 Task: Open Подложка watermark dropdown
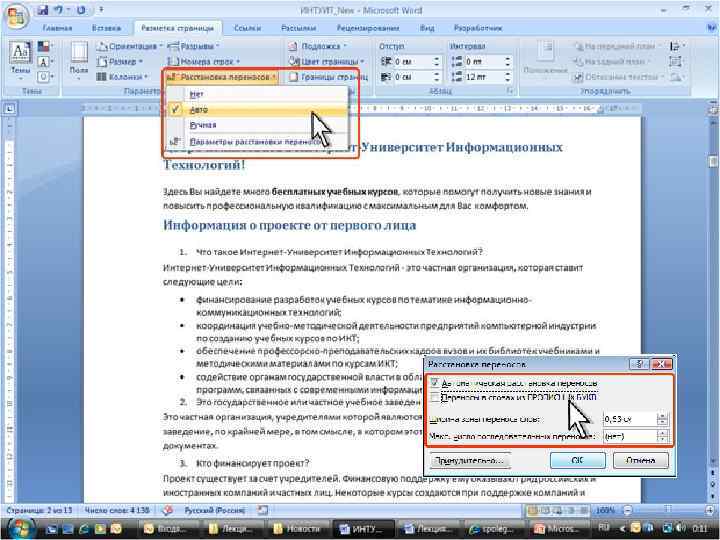point(317,46)
